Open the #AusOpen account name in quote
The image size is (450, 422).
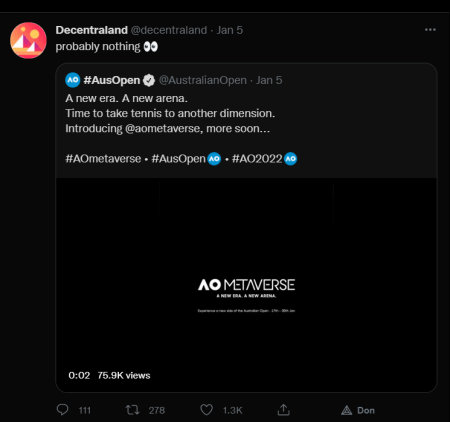112,80
